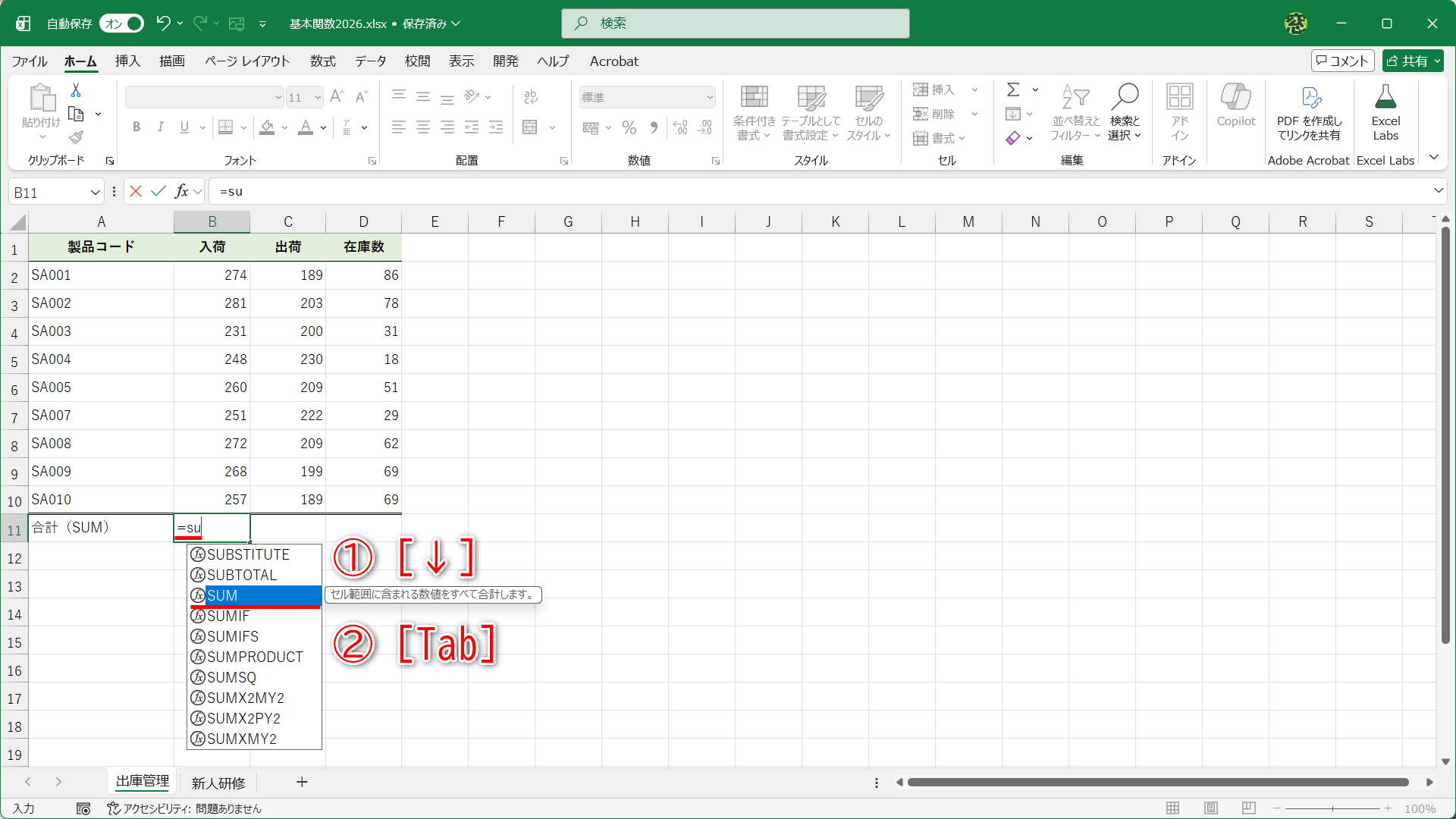
Task: Open the Data ribbon tab
Action: tap(370, 61)
